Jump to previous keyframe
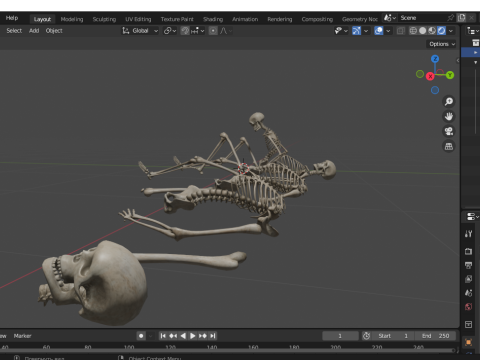Image resolution: width=480 pixels, height=360 pixels. [173, 336]
